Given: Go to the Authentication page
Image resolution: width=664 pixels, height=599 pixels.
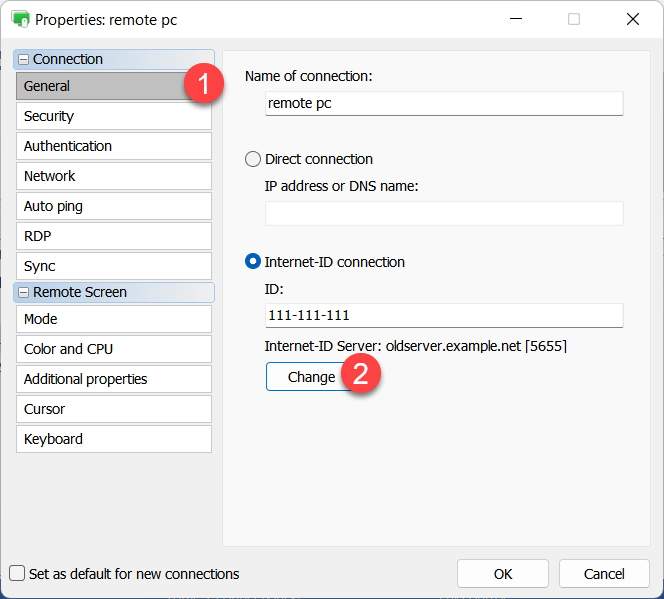Looking at the screenshot, I should tap(113, 146).
